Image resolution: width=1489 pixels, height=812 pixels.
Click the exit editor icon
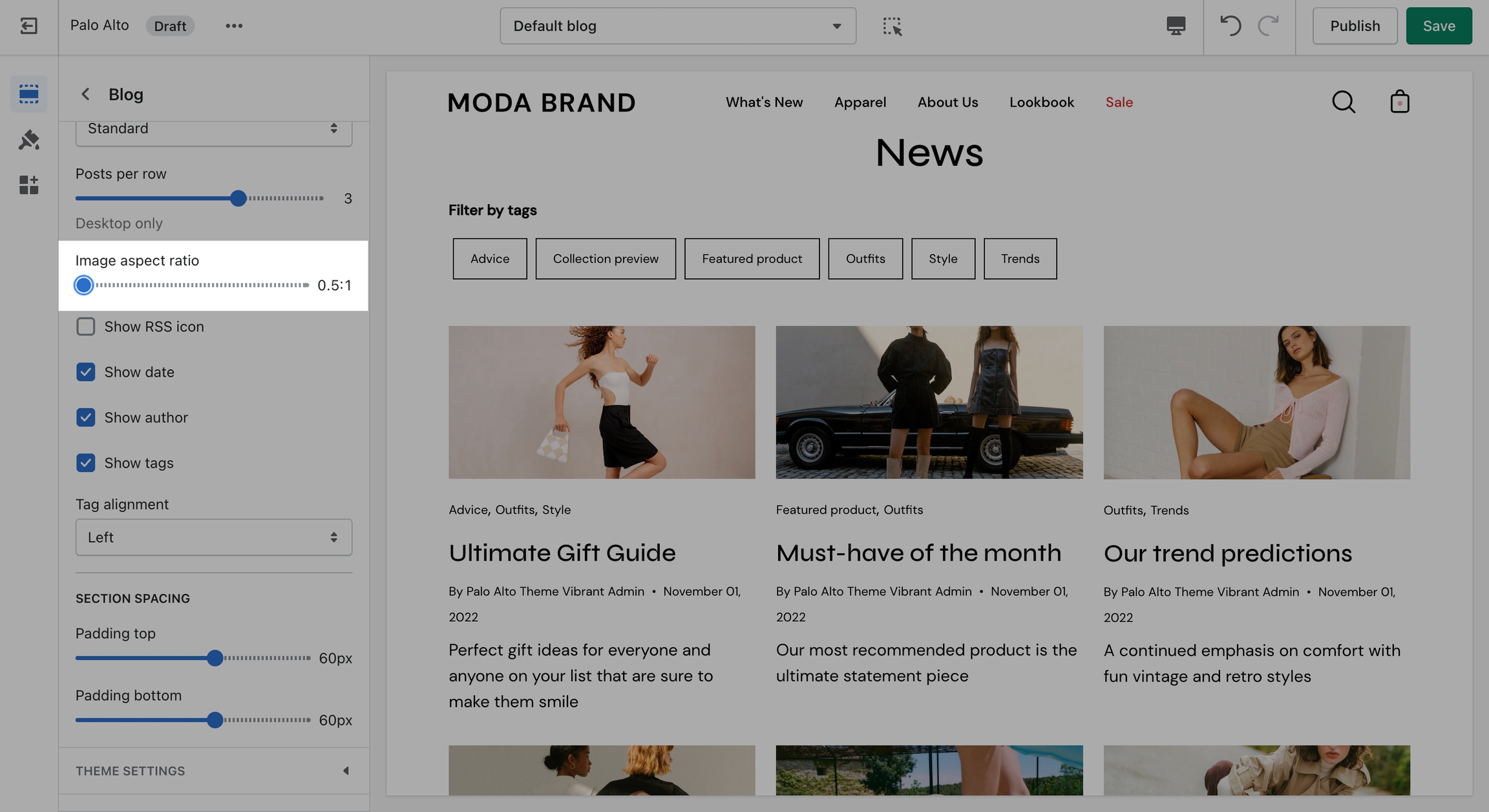(28, 26)
